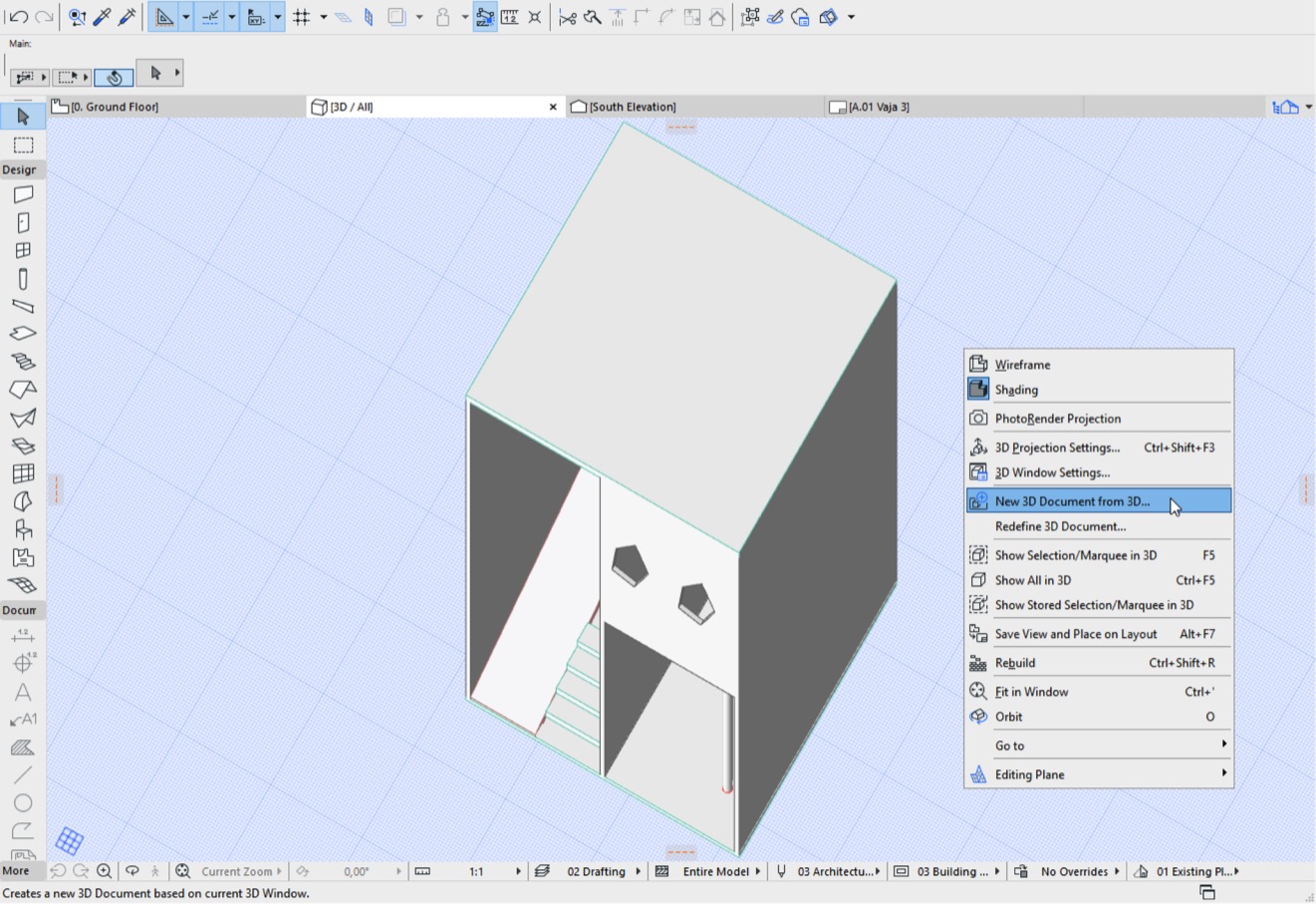This screenshot has height=904, width=1316.
Task: Choose New 3D Document from 3D...
Action: click(1099, 501)
